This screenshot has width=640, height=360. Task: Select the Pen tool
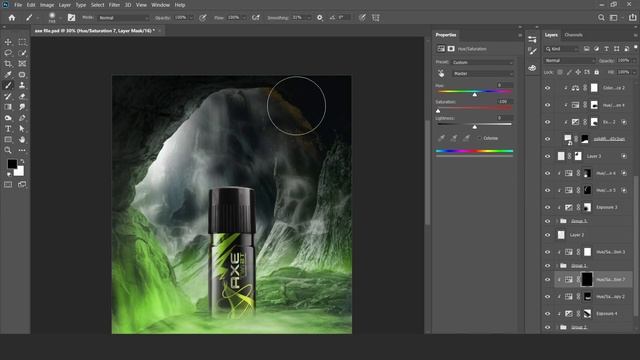[x=22, y=118]
